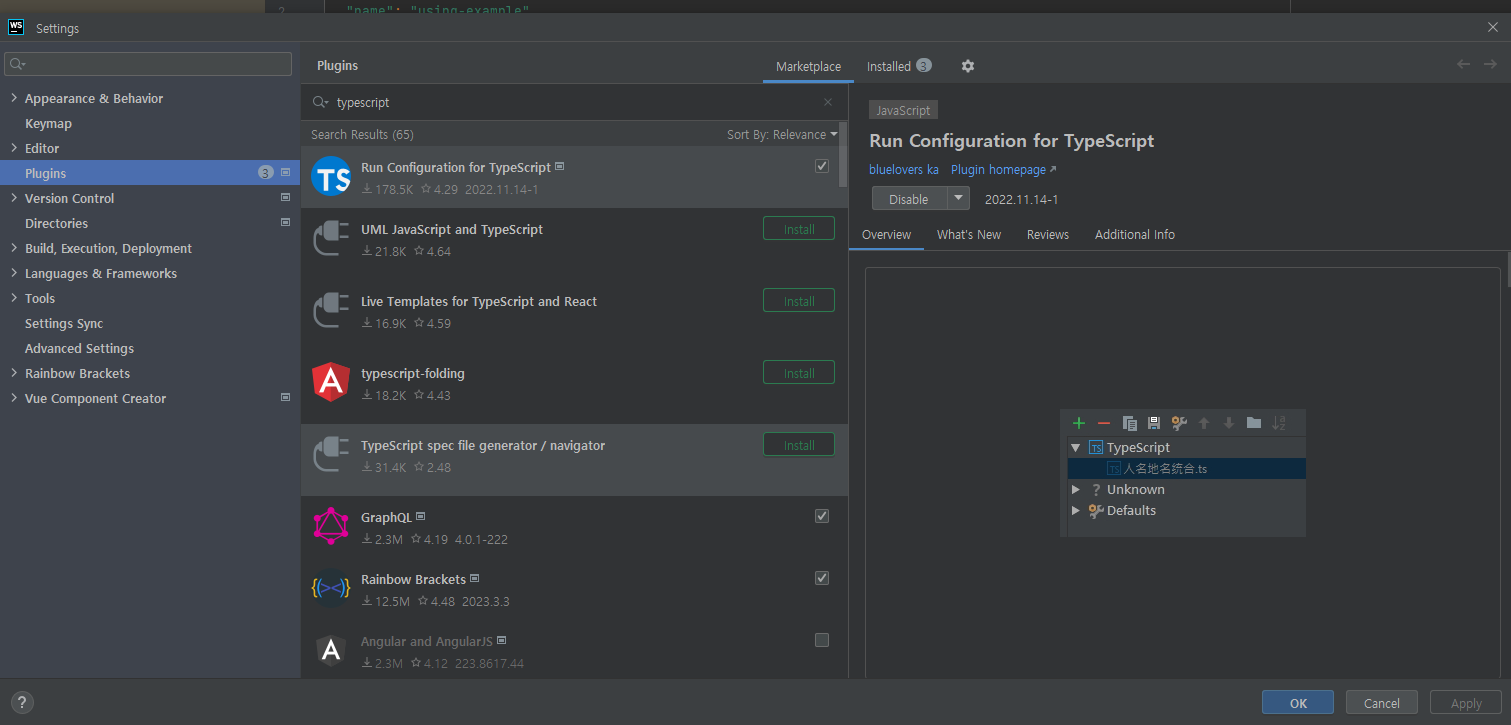Image resolution: width=1511 pixels, height=725 pixels.
Task: Click the WebStorm logo in title bar
Action: [16, 27]
